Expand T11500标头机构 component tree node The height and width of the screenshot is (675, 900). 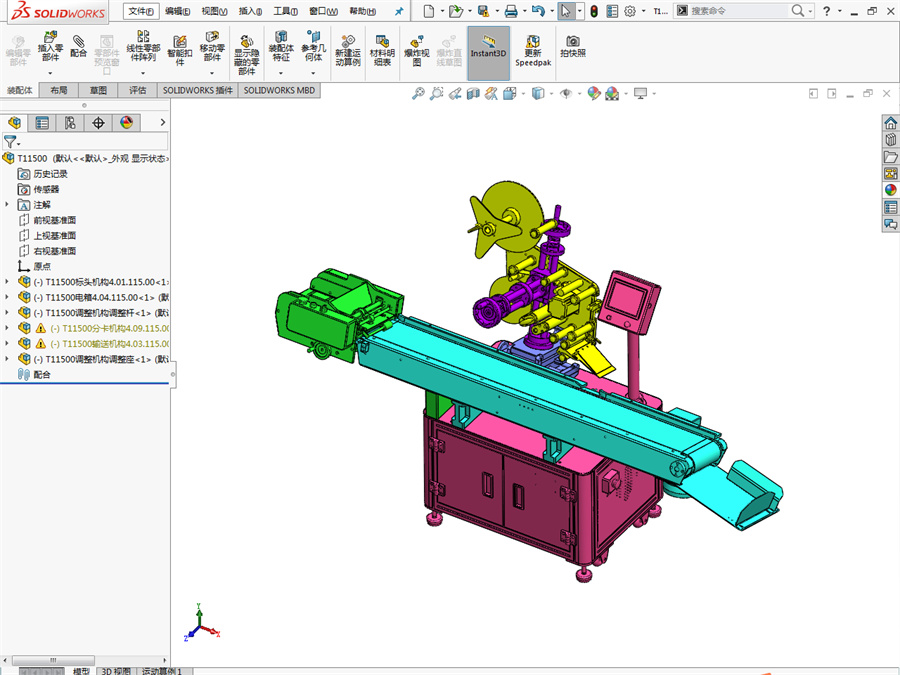tap(8, 282)
